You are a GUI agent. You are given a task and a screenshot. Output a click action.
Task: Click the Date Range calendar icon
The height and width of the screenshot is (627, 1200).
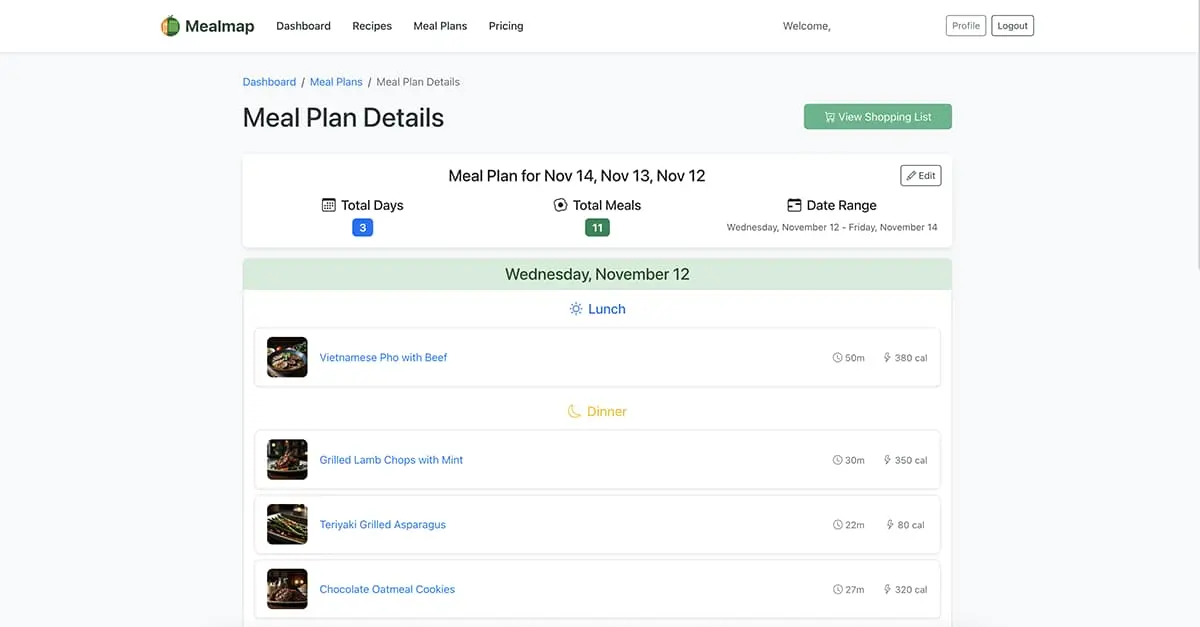(x=795, y=204)
